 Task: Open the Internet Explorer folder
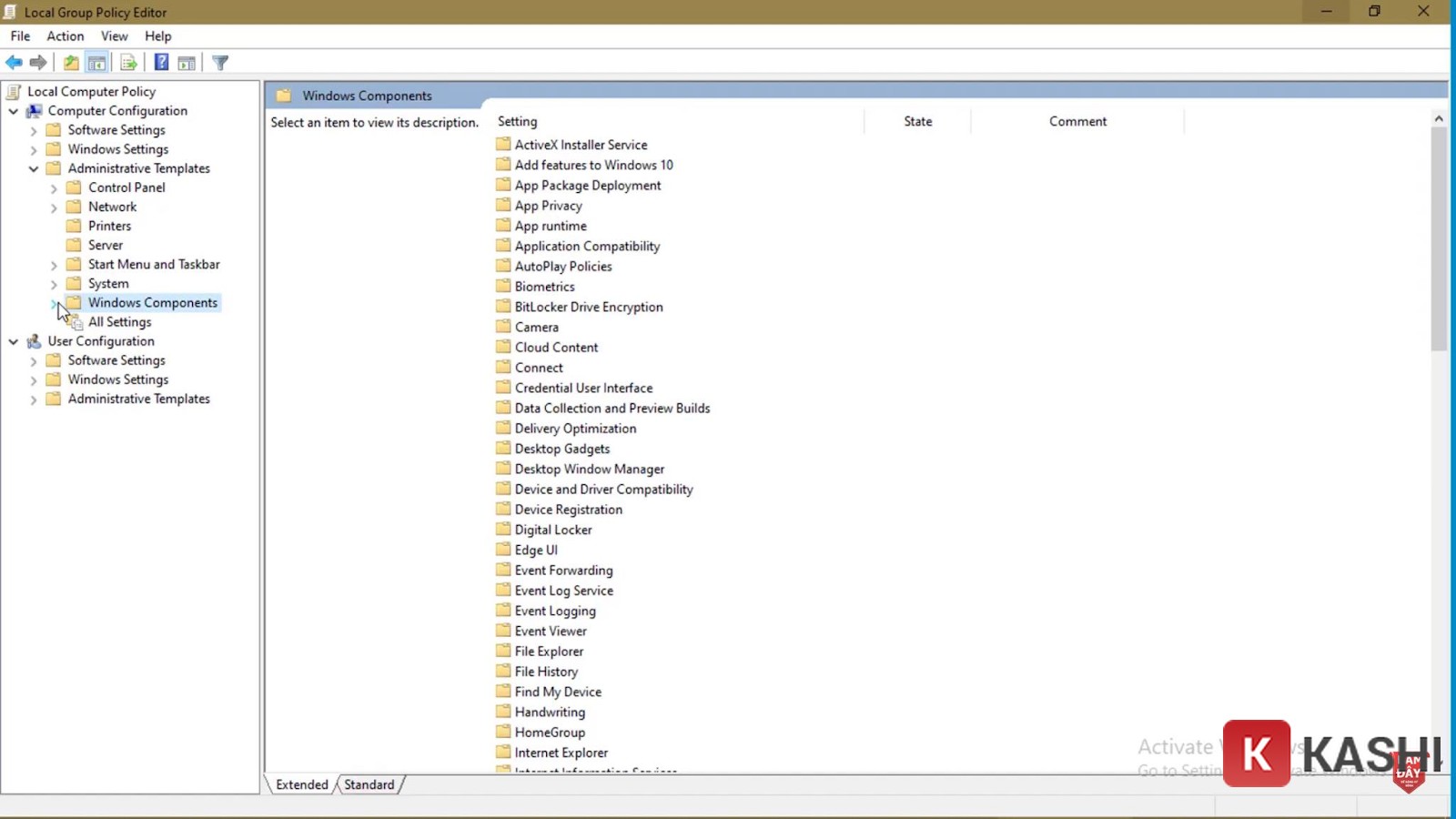coord(561,753)
